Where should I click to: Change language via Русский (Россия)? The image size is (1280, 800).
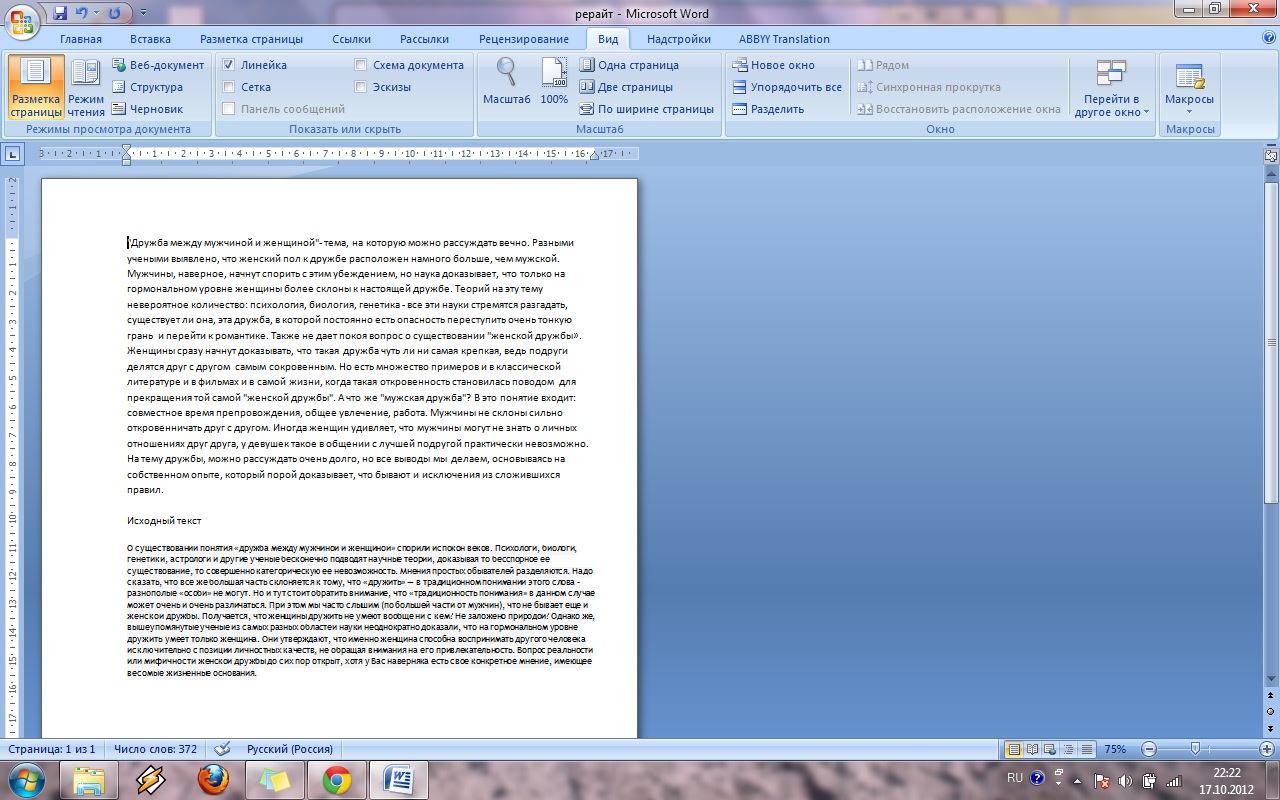pyautogui.click(x=290, y=749)
